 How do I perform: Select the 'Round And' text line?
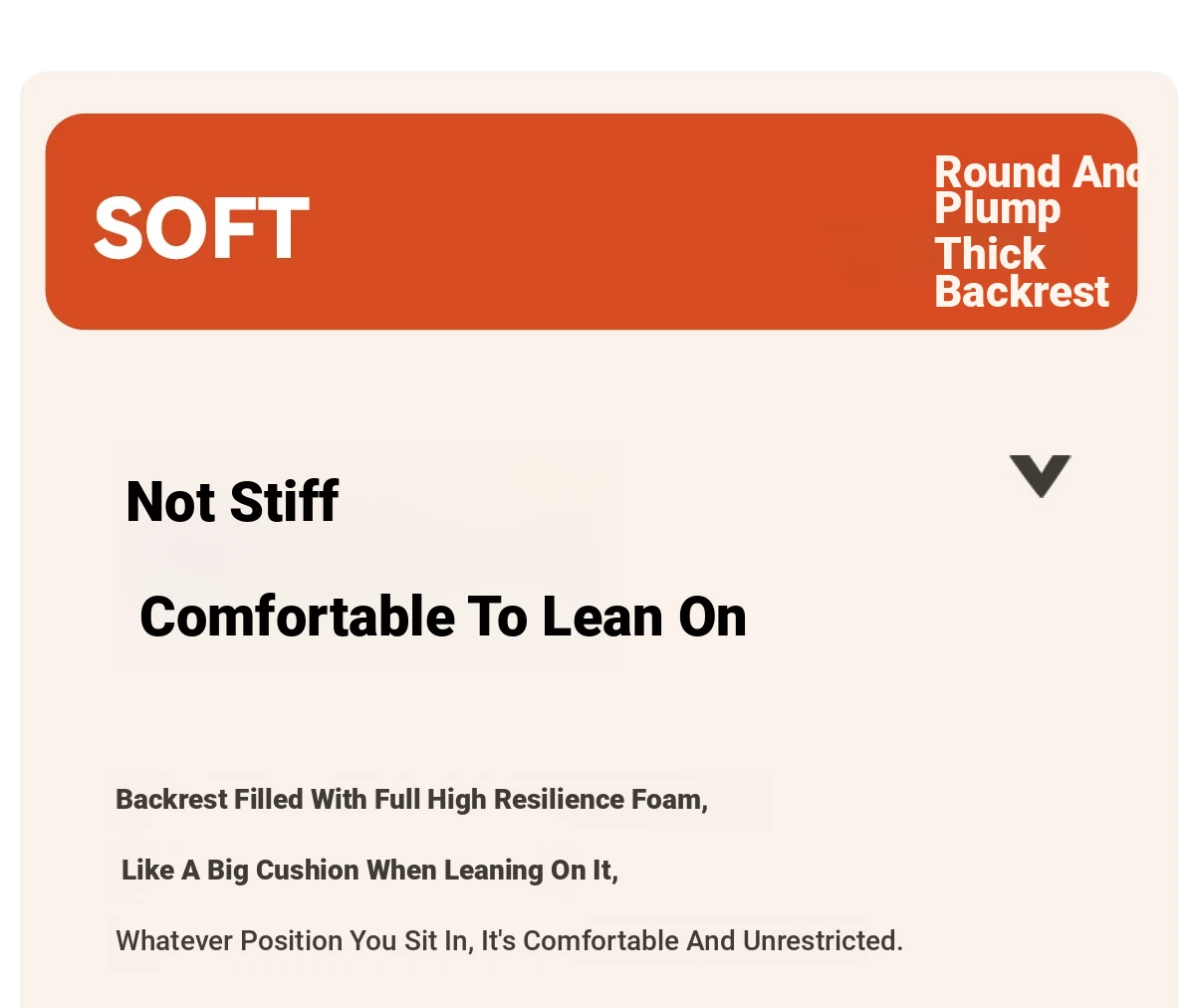click(x=1037, y=172)
